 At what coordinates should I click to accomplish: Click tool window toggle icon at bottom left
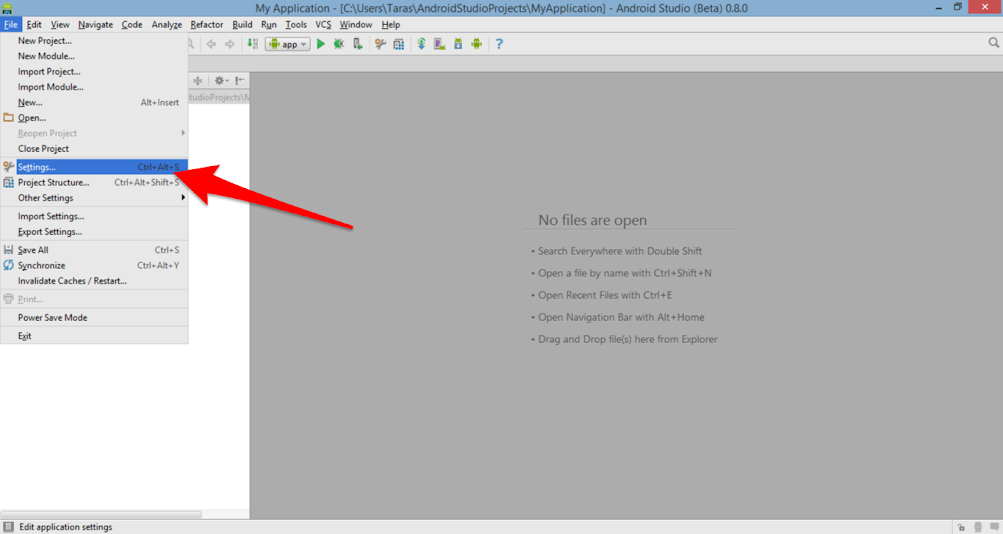(x=8, y=527)
